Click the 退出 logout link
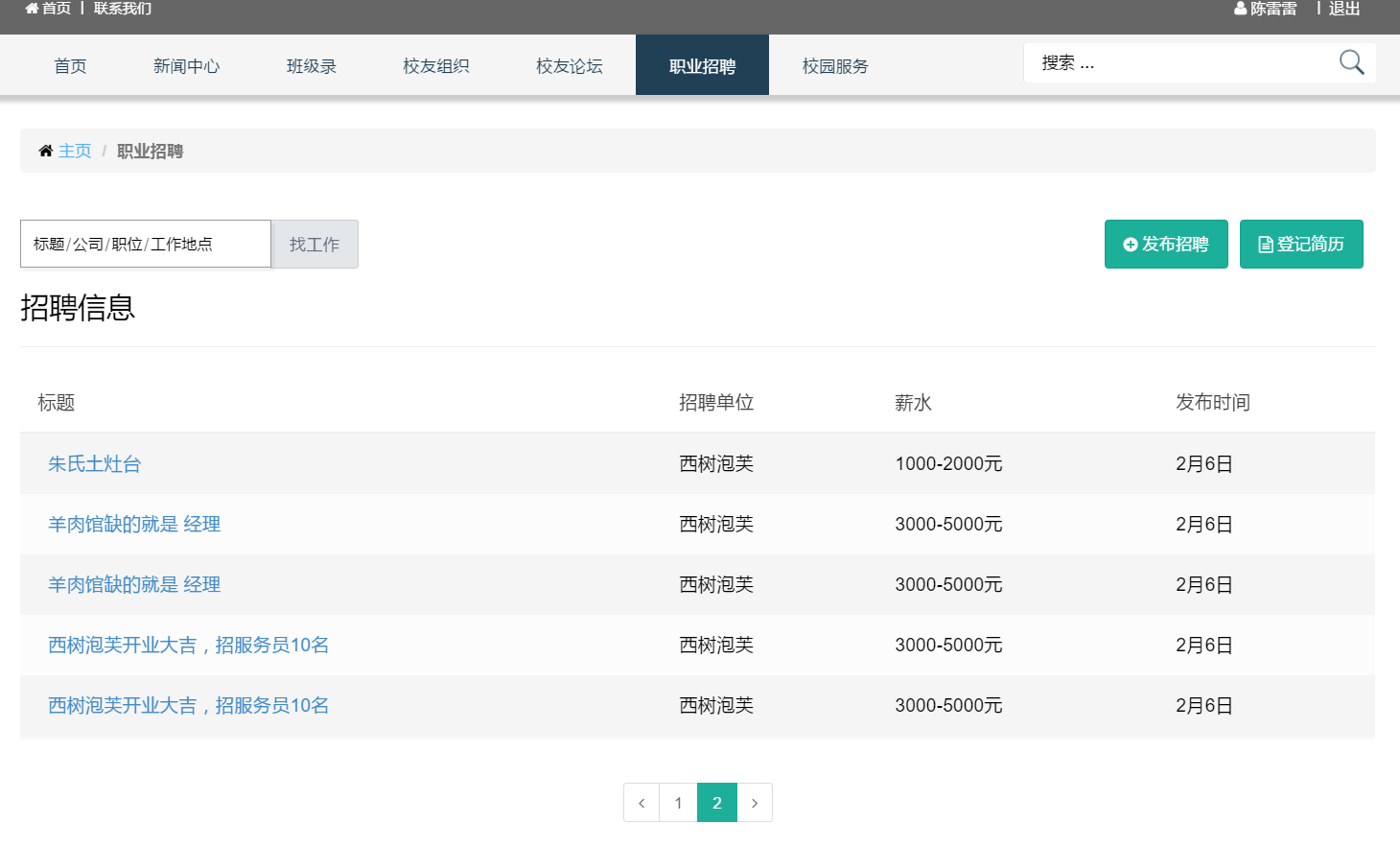The height and width of the screenshot is (846, 1400). (1343, 9)
